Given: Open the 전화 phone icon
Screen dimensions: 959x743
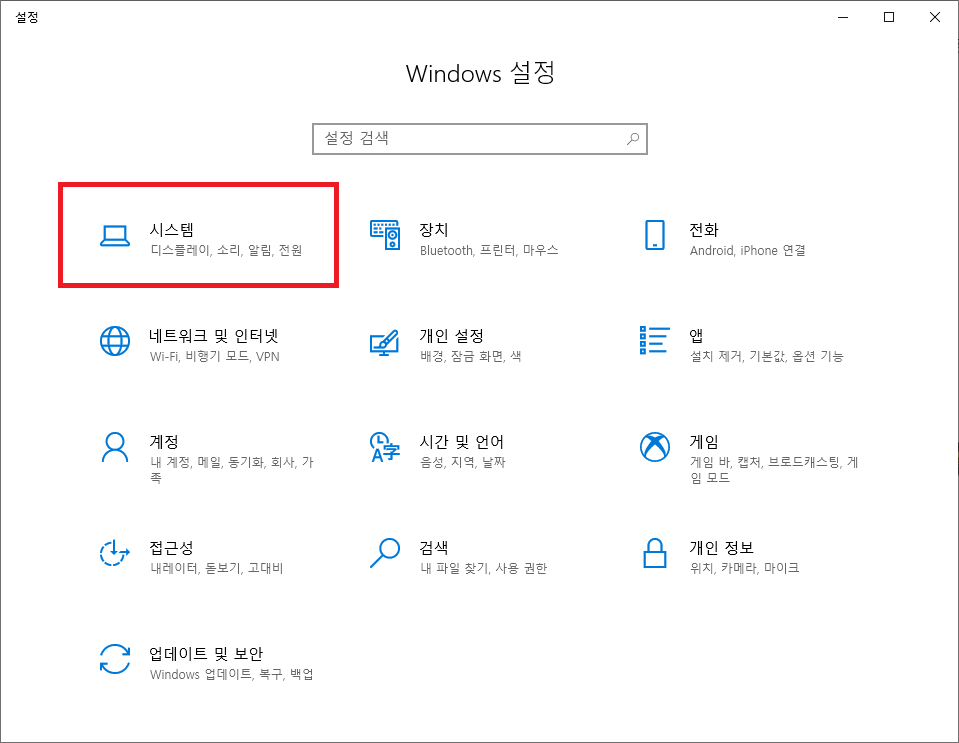Looking at the screenshot, I should coord(654,235).
